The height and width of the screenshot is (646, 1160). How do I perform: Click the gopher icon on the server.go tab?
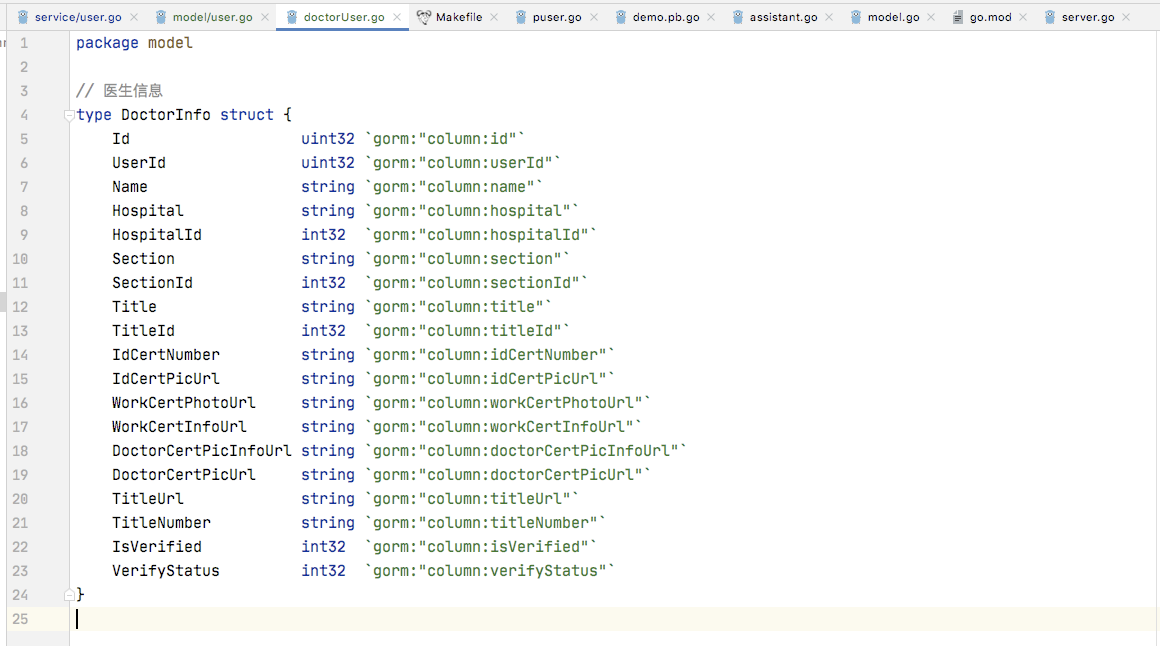pos(1050,17)
